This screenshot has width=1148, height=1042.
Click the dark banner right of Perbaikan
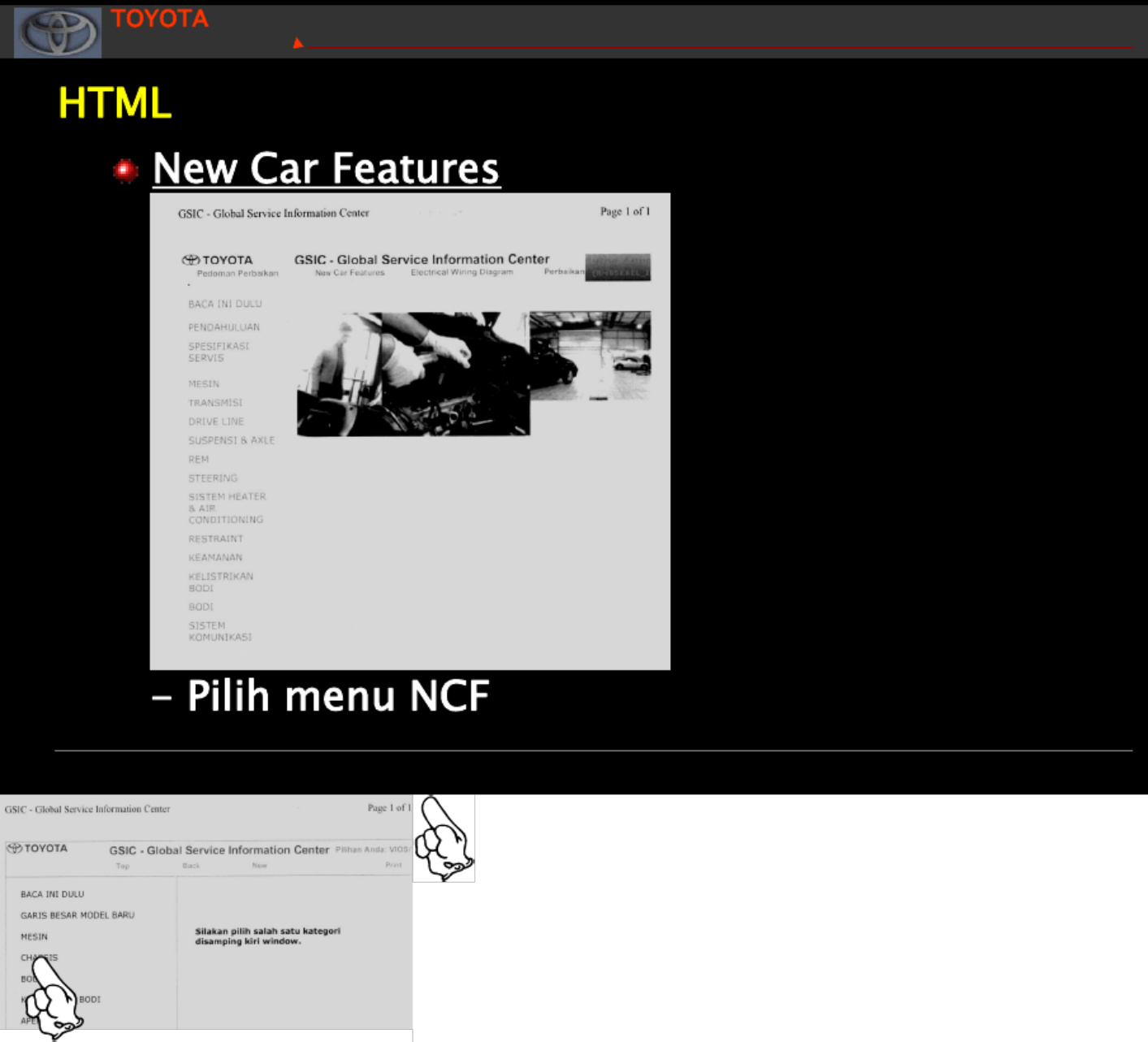pos(618,267)
